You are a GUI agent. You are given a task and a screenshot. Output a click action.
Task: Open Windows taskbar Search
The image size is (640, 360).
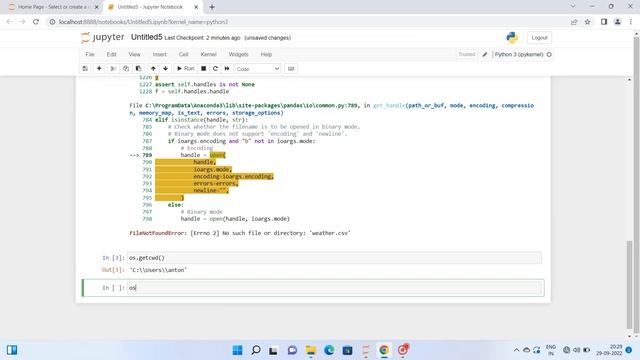point(256,350)
